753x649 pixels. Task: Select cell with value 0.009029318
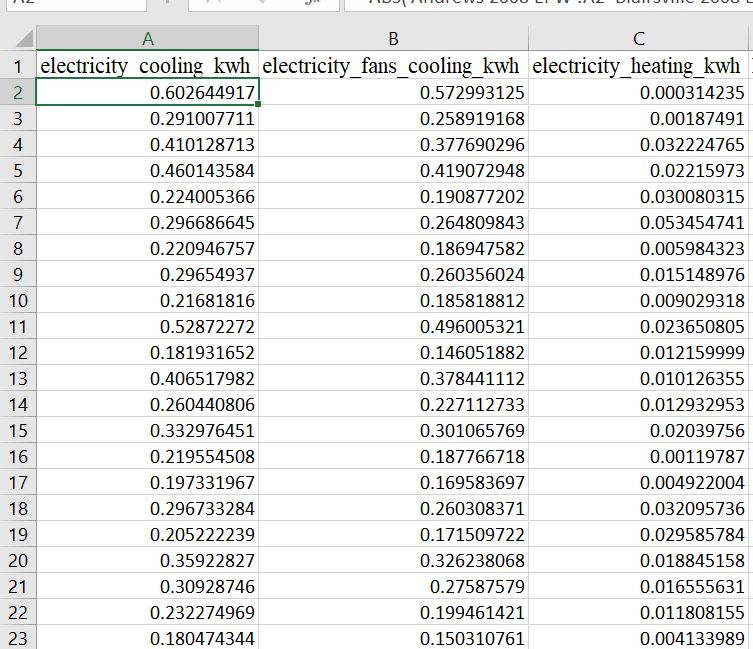pyautogui.click(x=639, y=301)
